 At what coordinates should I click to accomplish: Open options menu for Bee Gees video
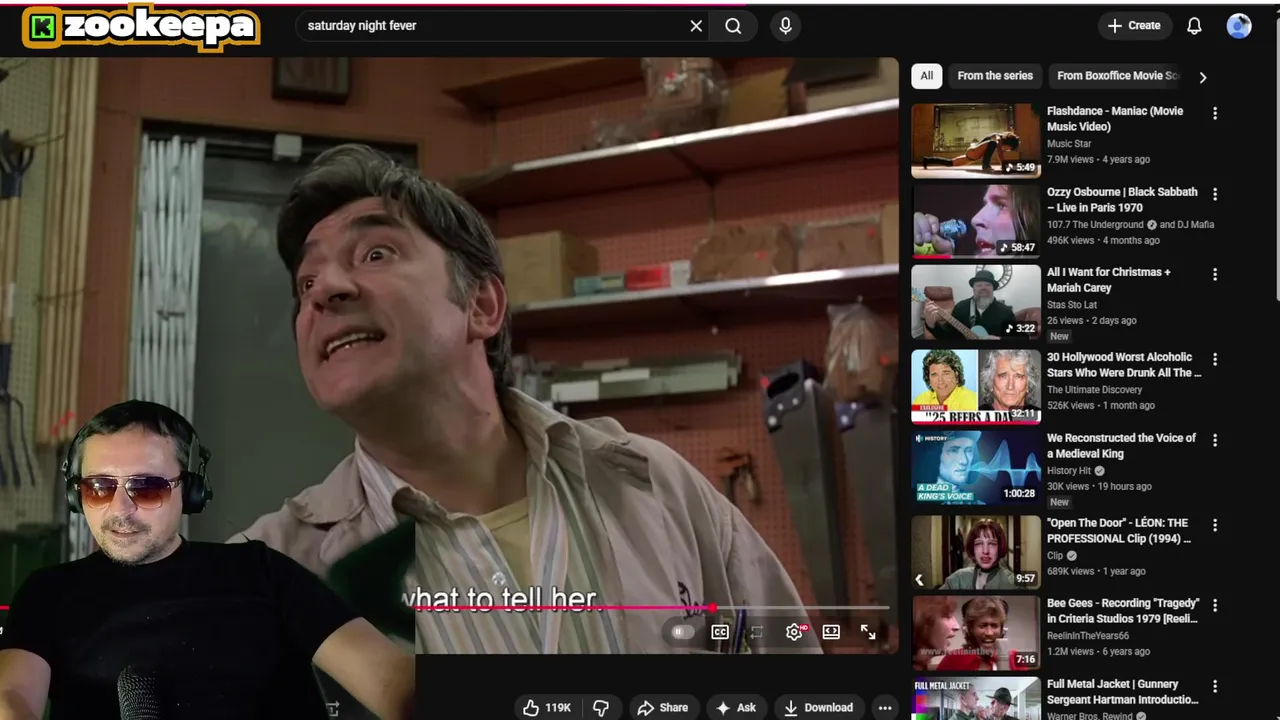[x=1215, y=606]
